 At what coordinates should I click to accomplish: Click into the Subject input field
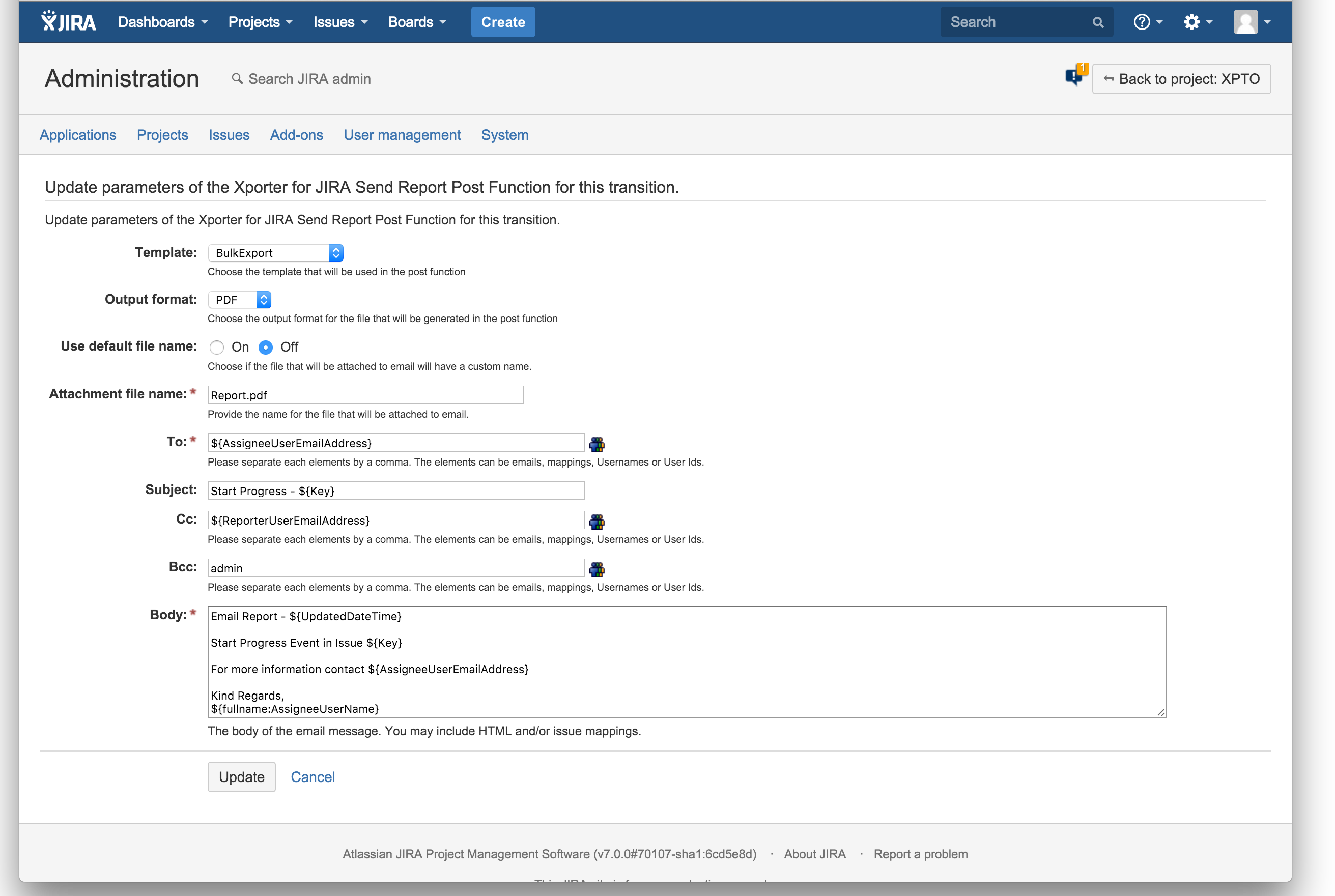click(x=395, y=491)
